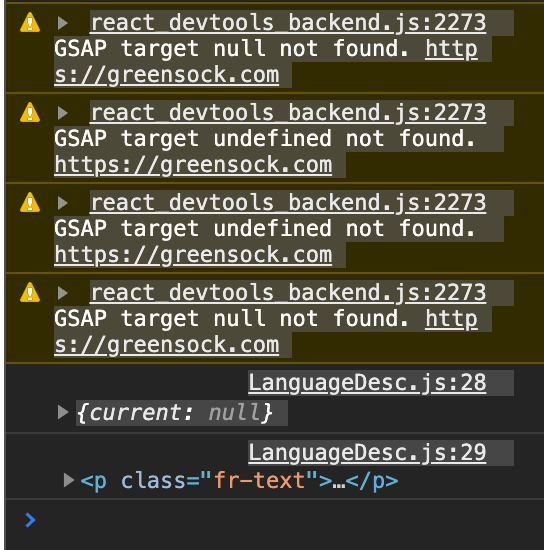Open the LanguageDesc.js:29 source link
This screenshot has width=544, height=550.
click(x=367, y=453)
